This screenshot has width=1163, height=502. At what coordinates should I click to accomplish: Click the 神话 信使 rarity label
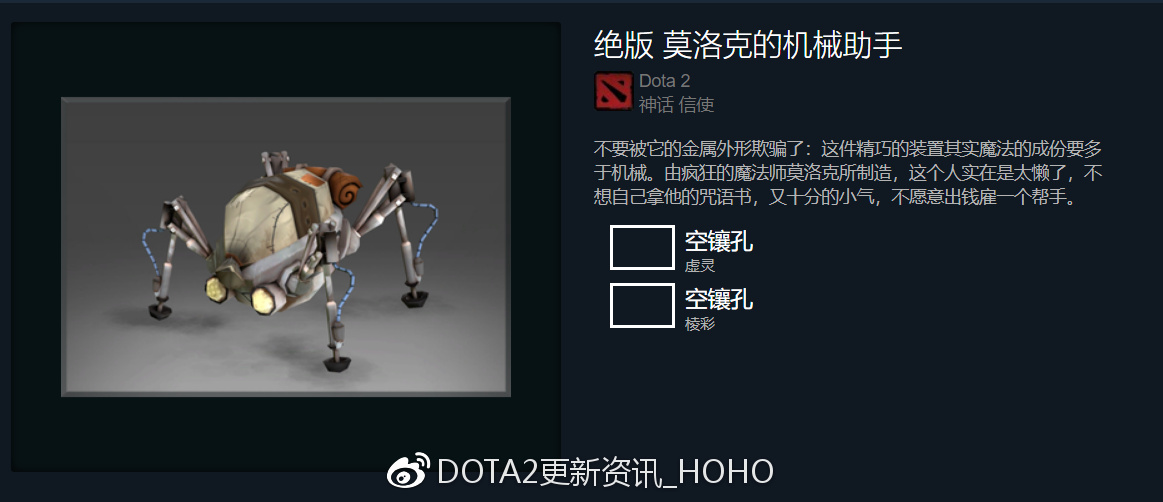coord(676,105)
